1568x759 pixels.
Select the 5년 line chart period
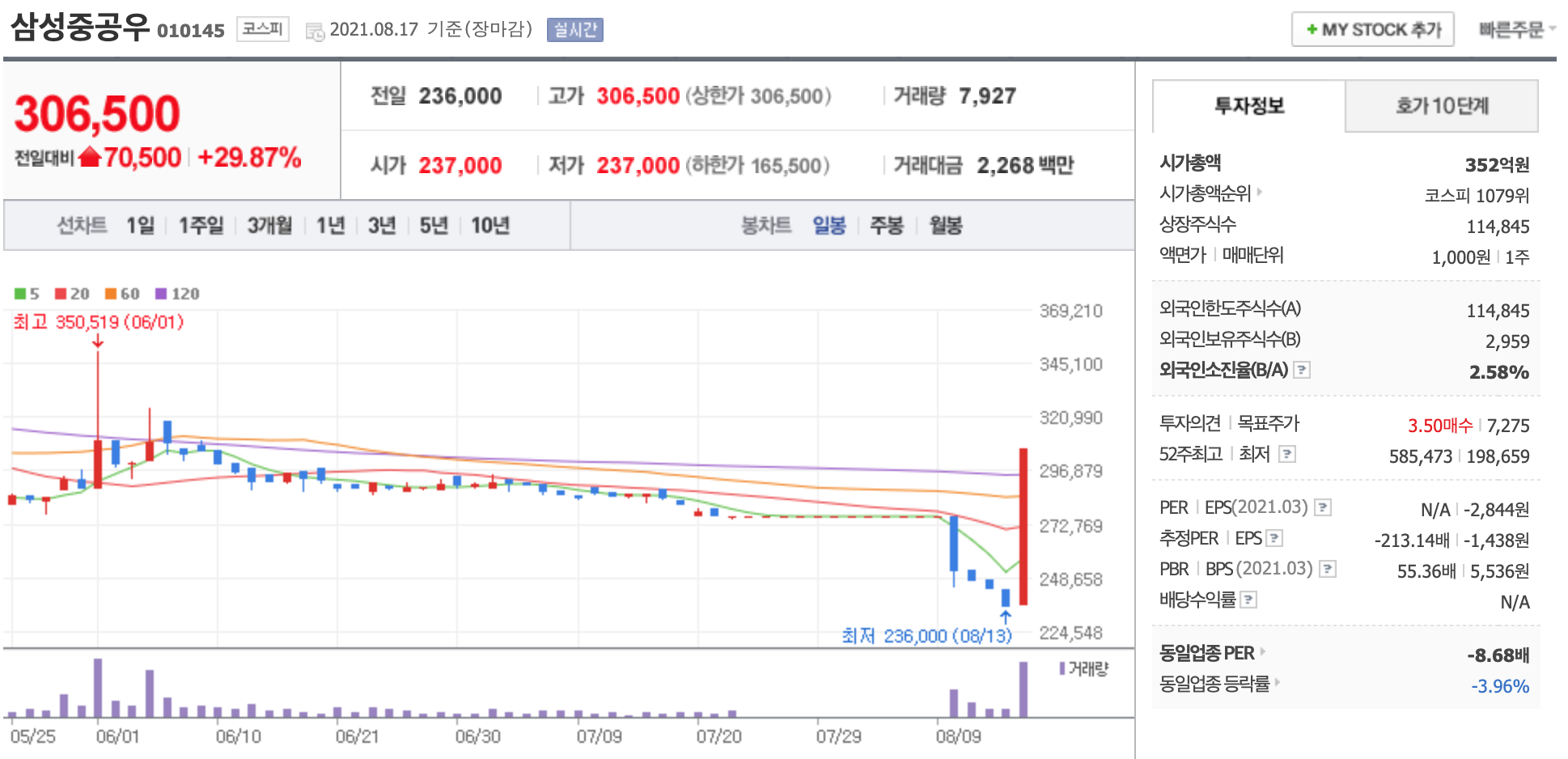pos(434,225)
